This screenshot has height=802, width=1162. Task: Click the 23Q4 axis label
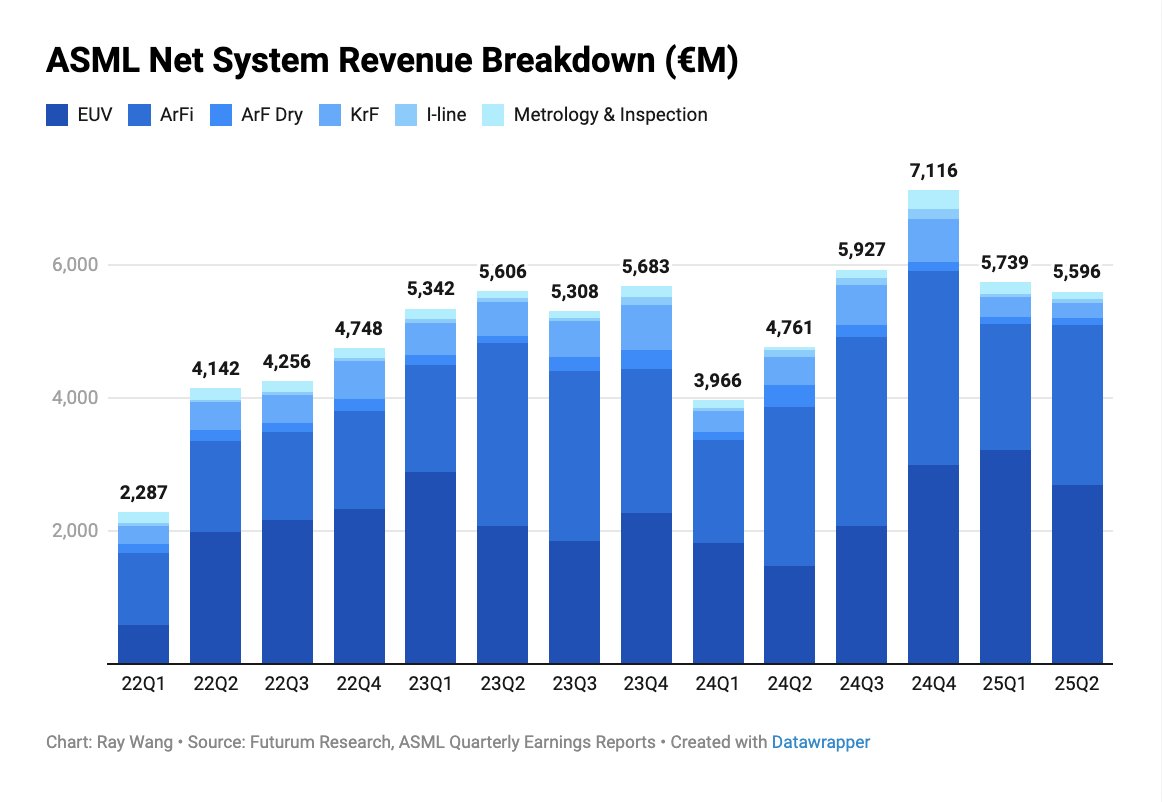point(645,683)
